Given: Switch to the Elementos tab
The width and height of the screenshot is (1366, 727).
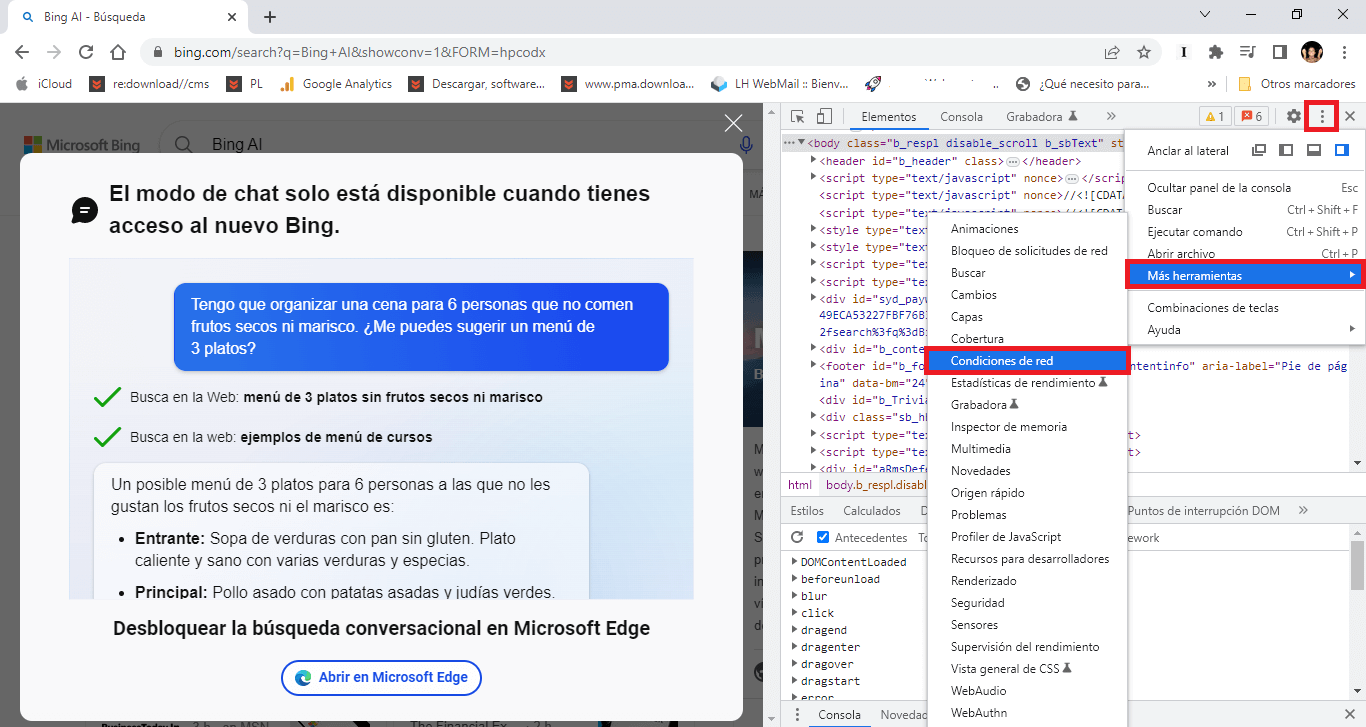Looking at the screenshot, I should coord(888,117).
